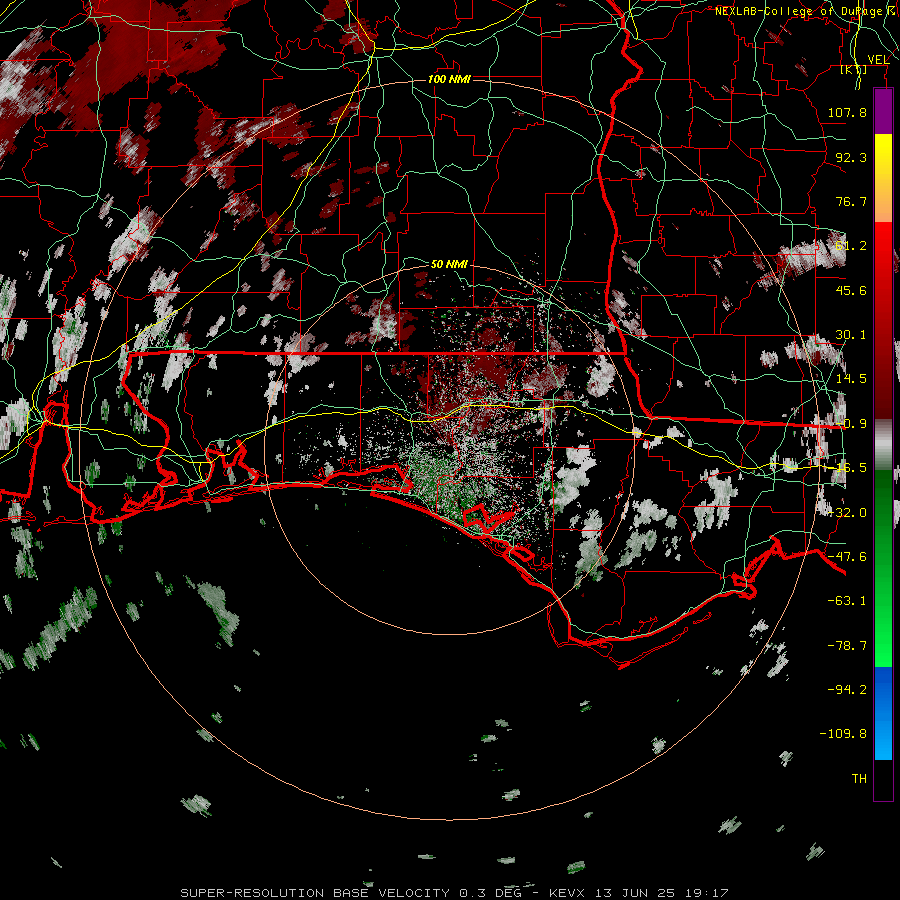Click the TH label on the legend
900x900 pixels.
coord(859,779)
